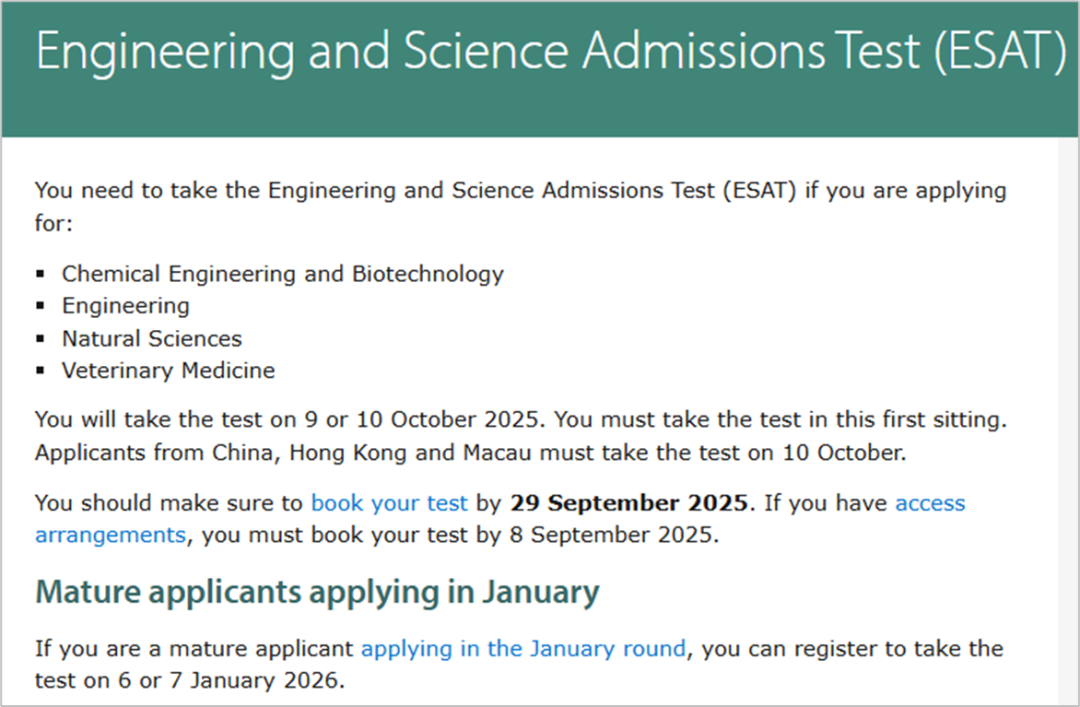Screen dimensions: 1080x707
Task: Click the "Veterinary Medicine" list item
Action: coord(168,370)
